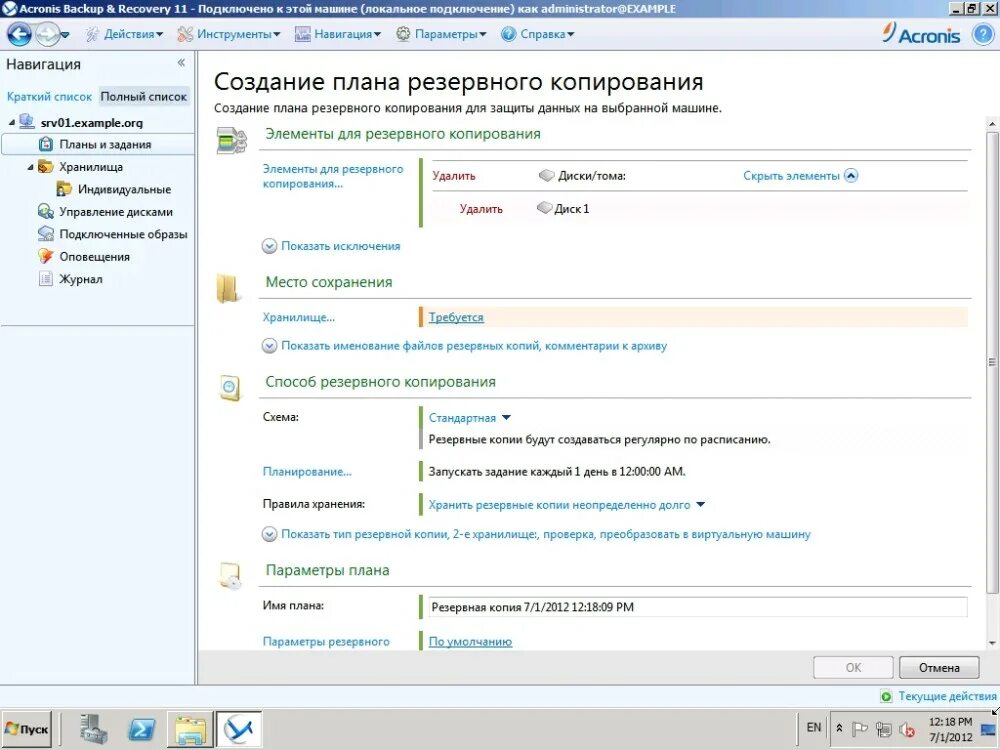Expand Показать исключения
This screenshot has height=750, width=1000.
click(331, 246)
